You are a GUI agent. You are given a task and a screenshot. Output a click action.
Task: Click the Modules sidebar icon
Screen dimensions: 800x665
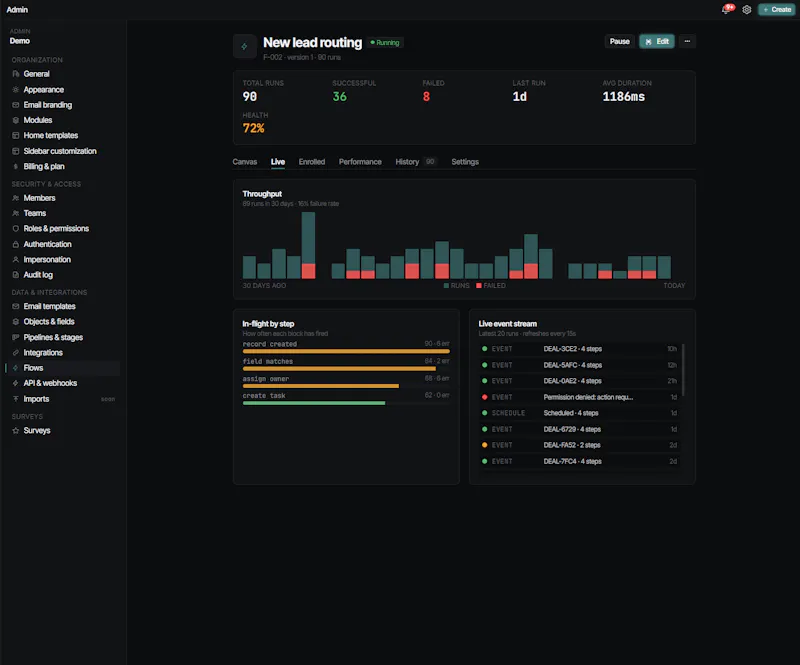point(16,120)
